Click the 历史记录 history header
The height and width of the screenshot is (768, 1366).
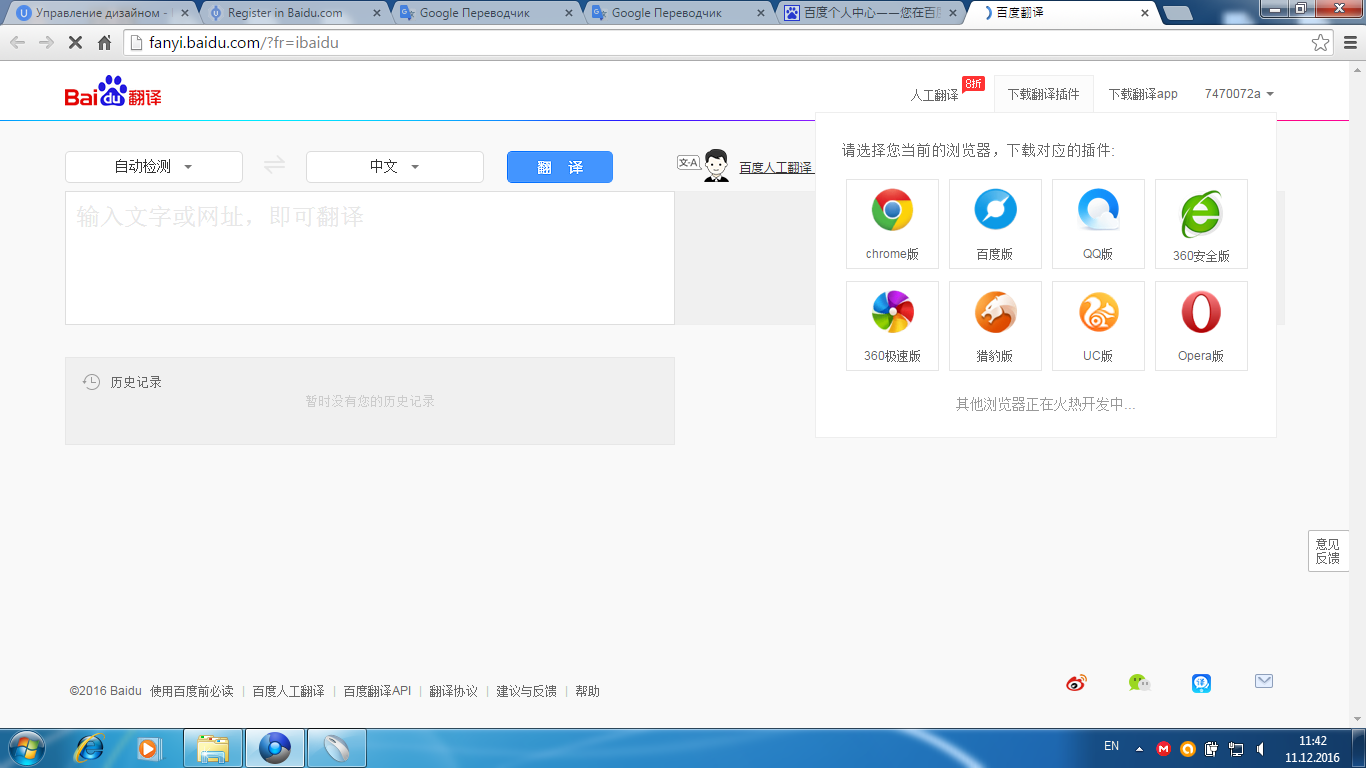[x=122, y=382]
